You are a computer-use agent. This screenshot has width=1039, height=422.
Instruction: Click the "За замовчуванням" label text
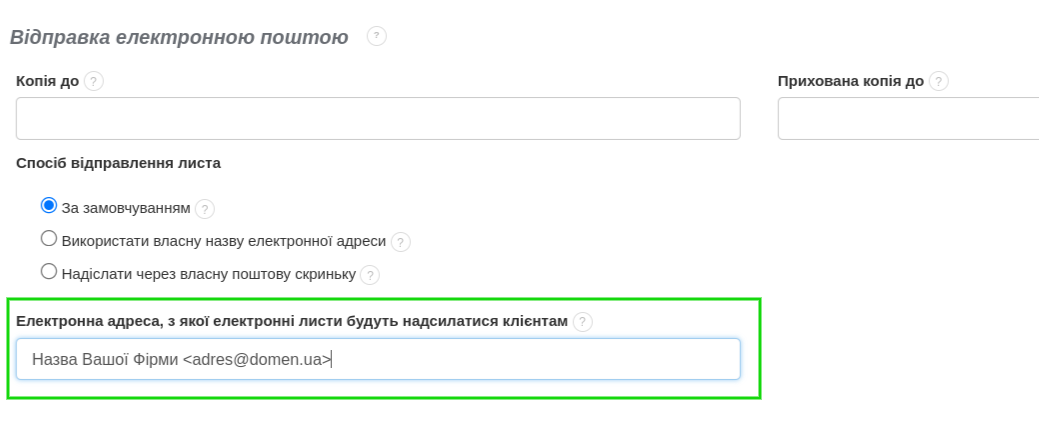[x=125, y=209]
